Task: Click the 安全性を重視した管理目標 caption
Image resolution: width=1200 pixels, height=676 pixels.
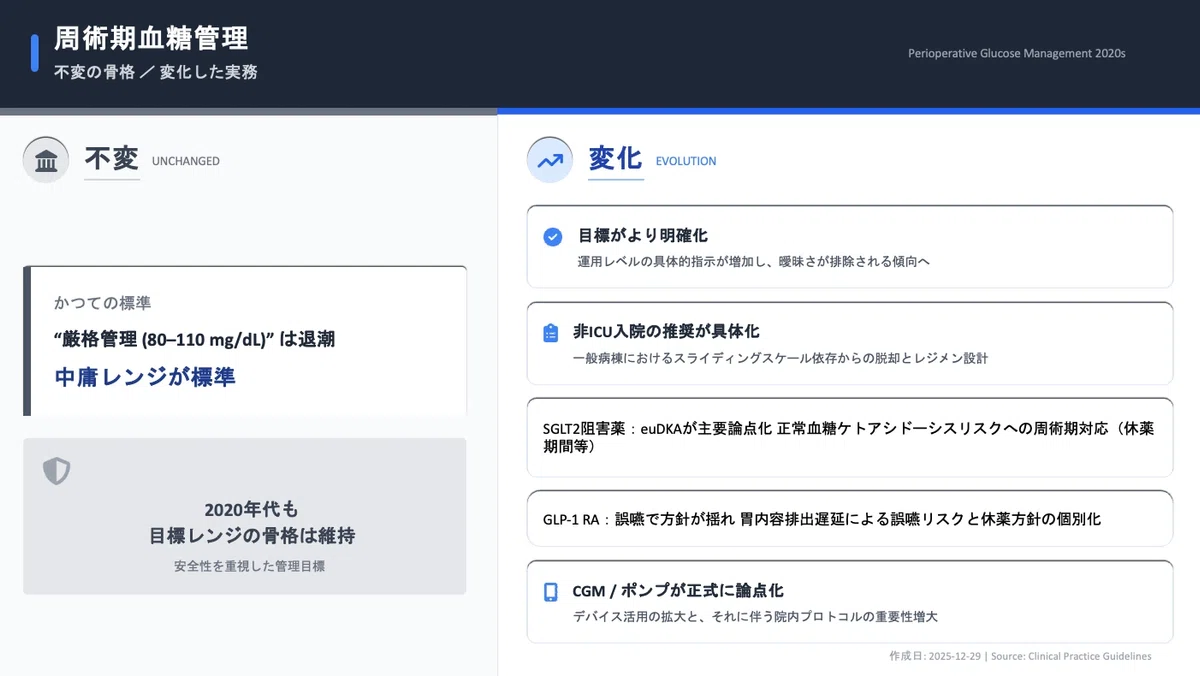Action: click(x=249, y=566)
